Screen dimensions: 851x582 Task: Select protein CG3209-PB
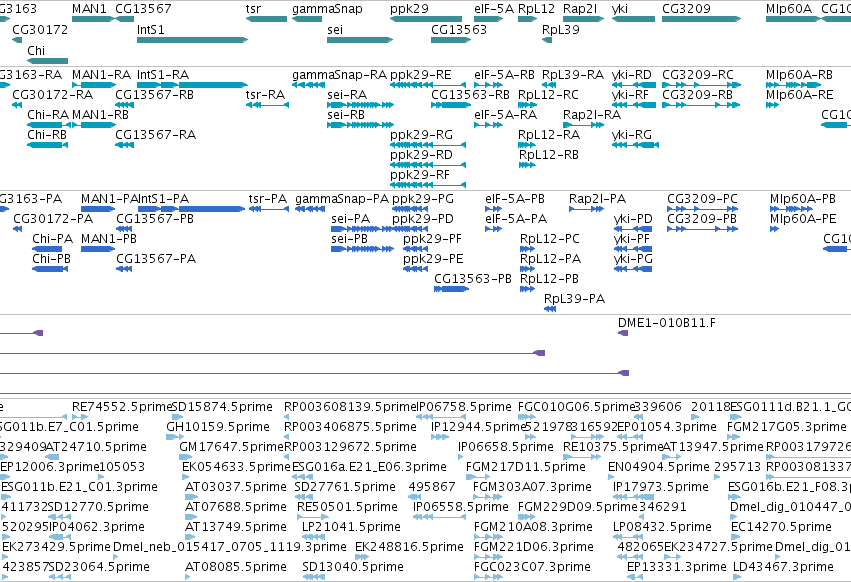pyautogui.click(x=703, y=229)
